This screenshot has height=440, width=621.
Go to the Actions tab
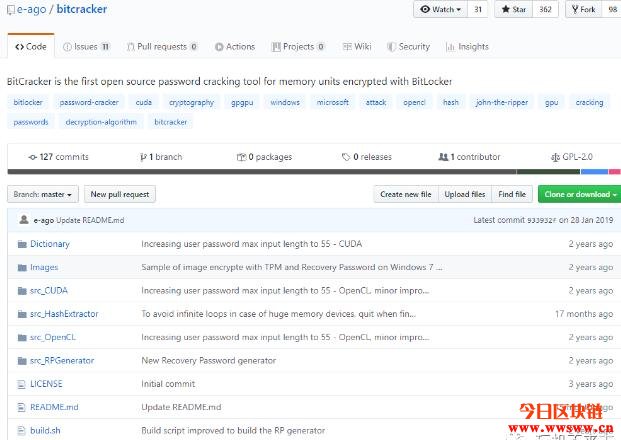tap(235, 47)
